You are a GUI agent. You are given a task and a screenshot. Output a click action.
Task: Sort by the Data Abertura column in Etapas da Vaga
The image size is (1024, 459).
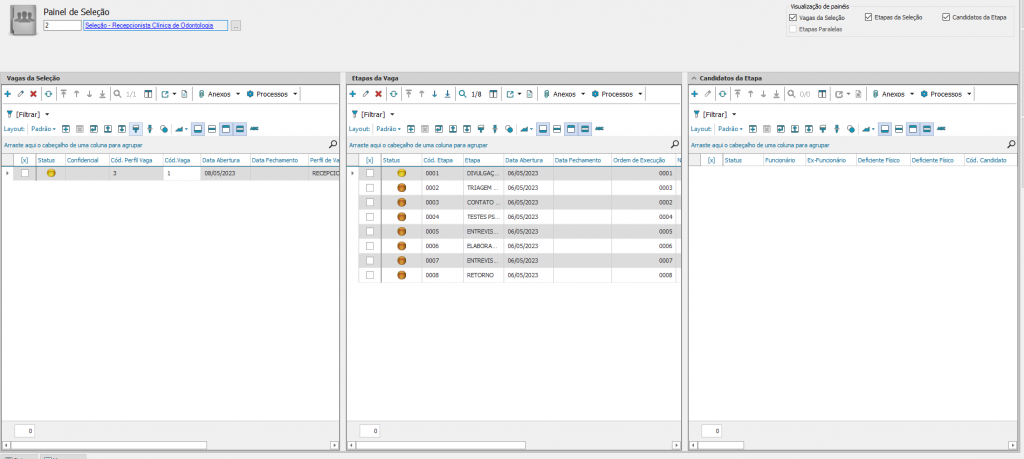tap(525, 160)
